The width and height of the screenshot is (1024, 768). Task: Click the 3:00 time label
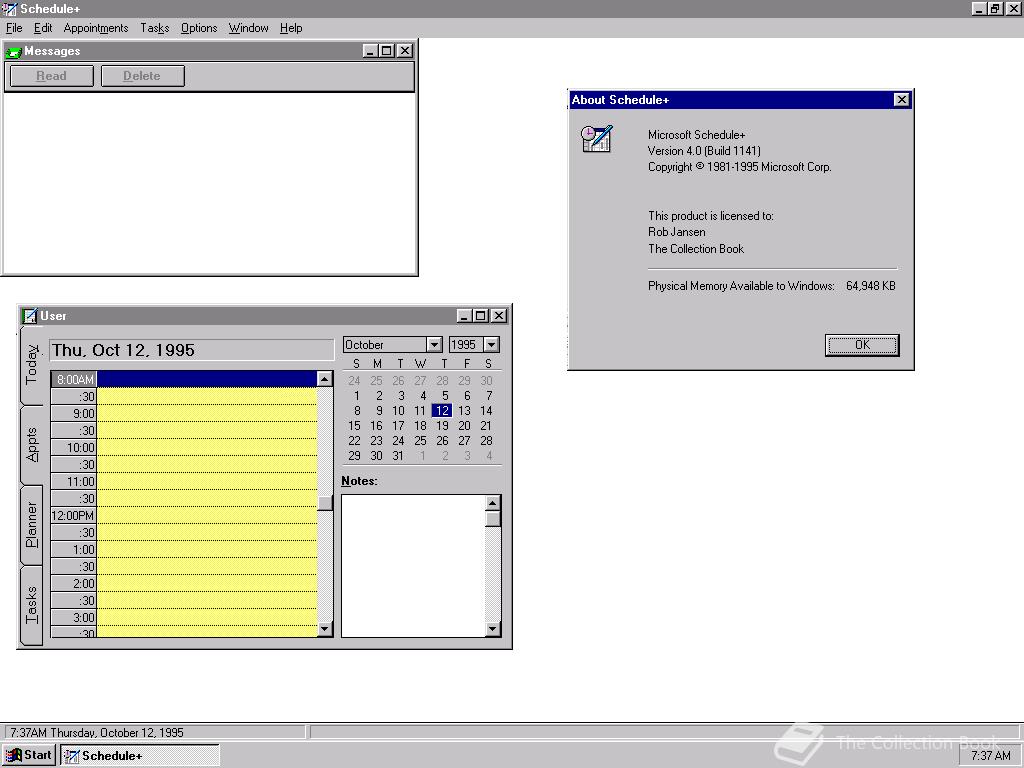click(x=74, y=617)
